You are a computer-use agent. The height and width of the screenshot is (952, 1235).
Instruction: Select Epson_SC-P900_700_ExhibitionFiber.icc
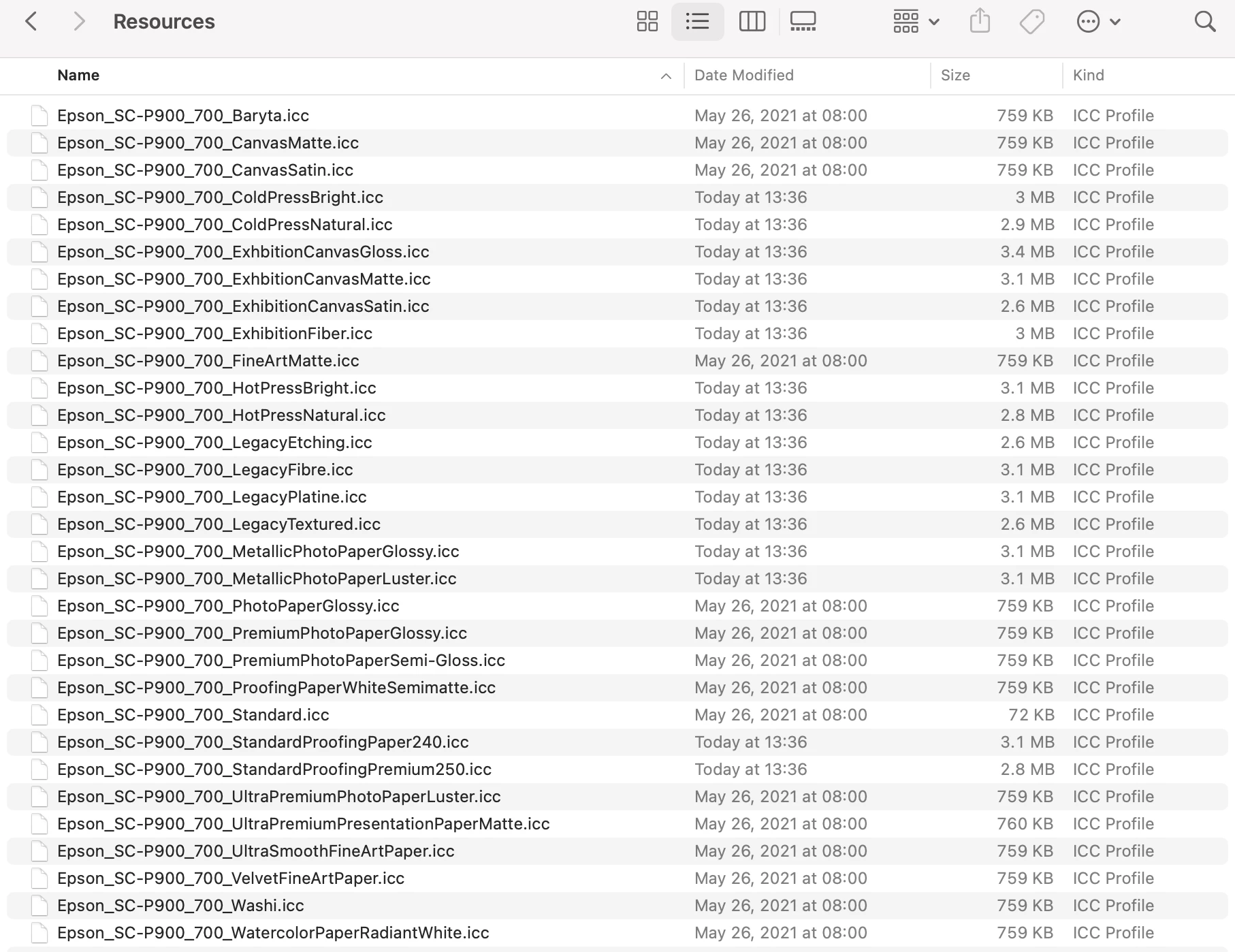point(617,334)
